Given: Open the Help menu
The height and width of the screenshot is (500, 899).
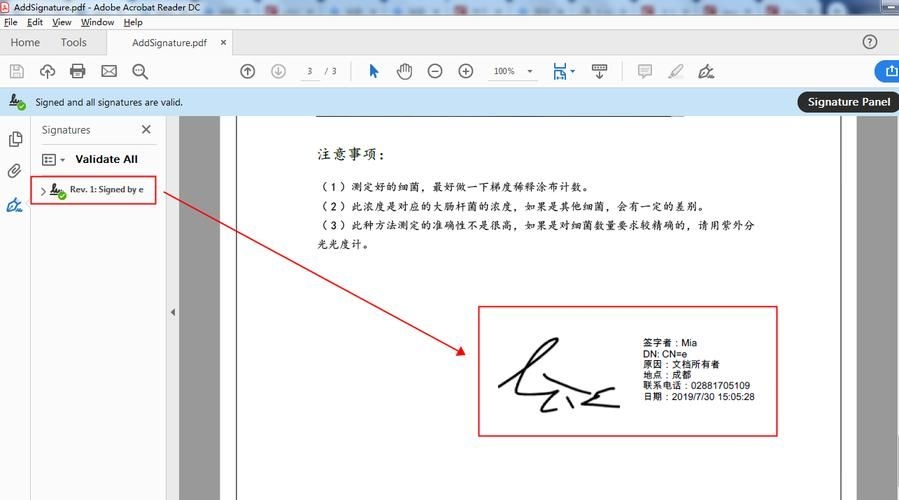Looking at the screenshot, I should tap(133, 22).
